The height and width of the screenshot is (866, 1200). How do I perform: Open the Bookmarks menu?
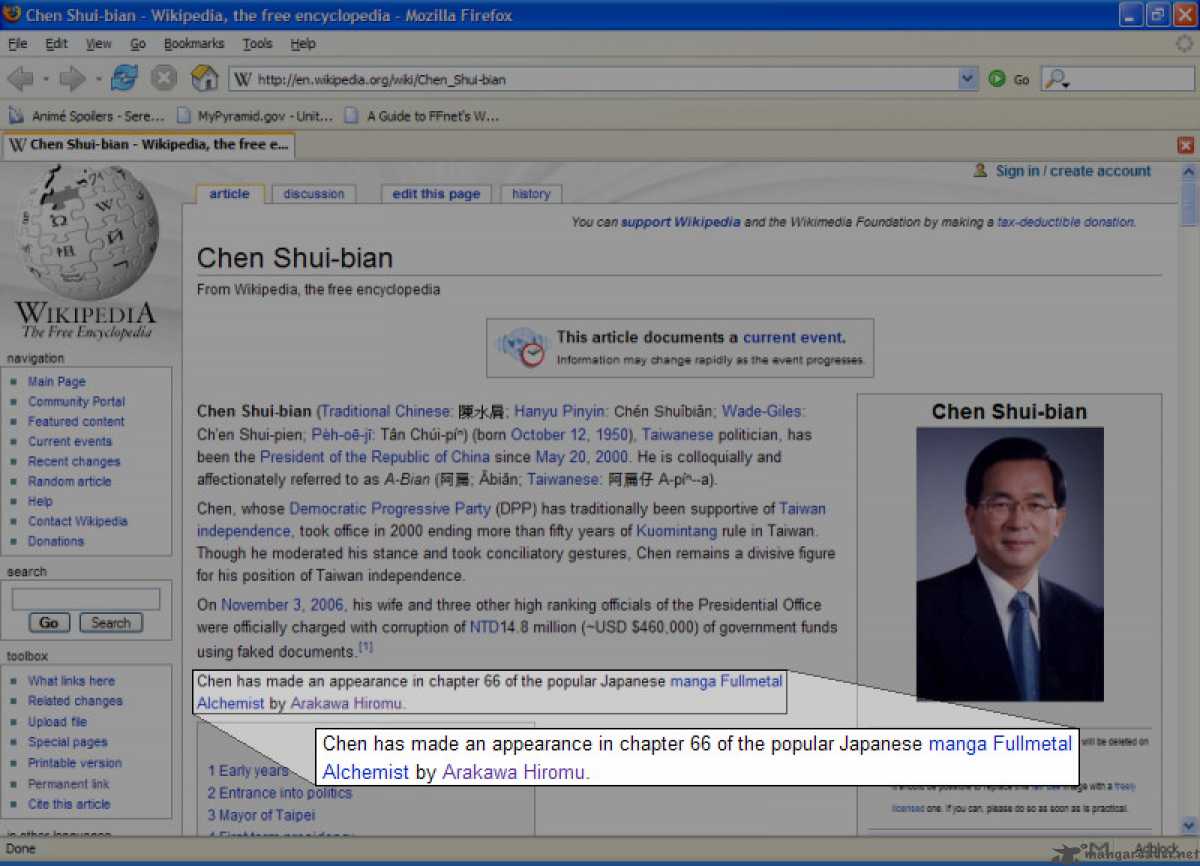point(195,44)
